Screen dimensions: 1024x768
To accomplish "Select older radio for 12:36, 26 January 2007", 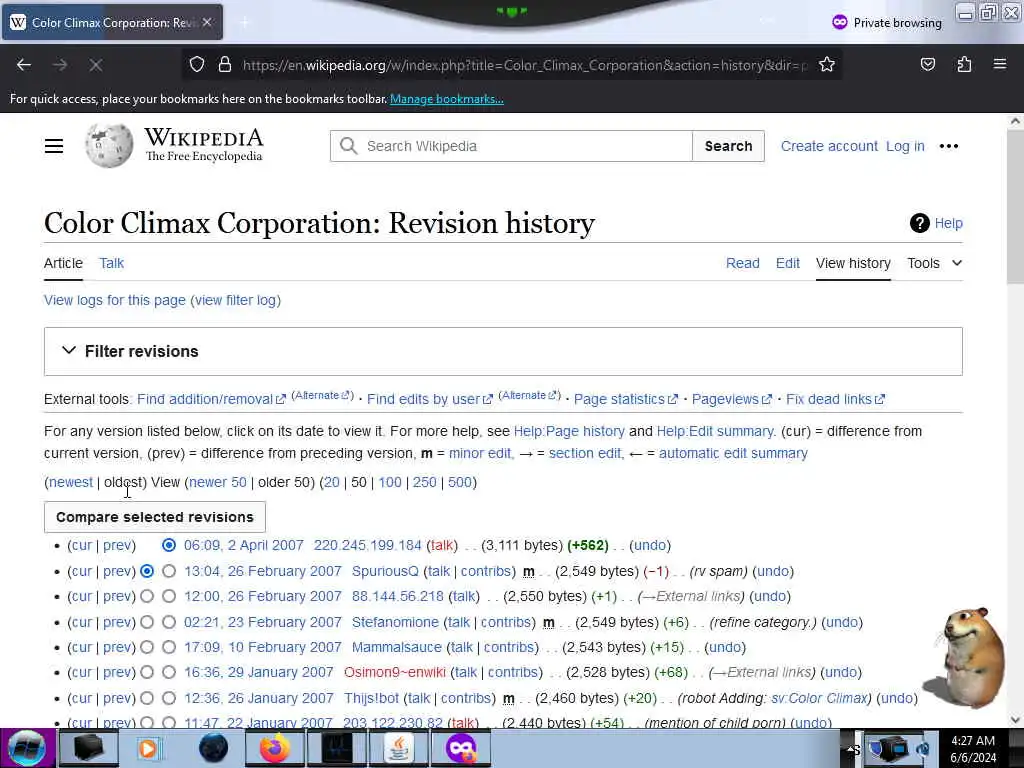I will (x=147, y=698).
